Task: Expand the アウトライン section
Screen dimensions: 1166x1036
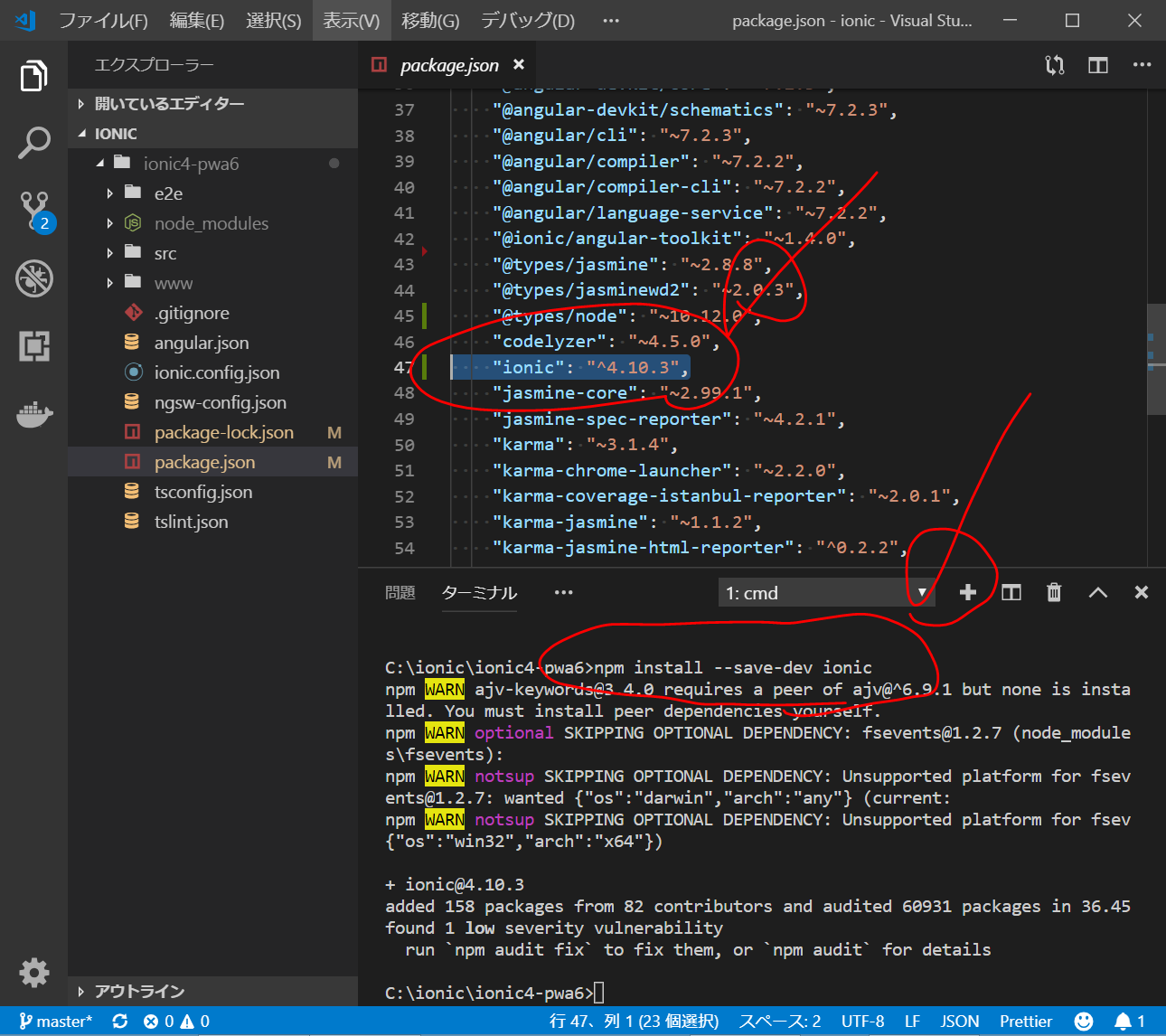Action: coord(213,992)
